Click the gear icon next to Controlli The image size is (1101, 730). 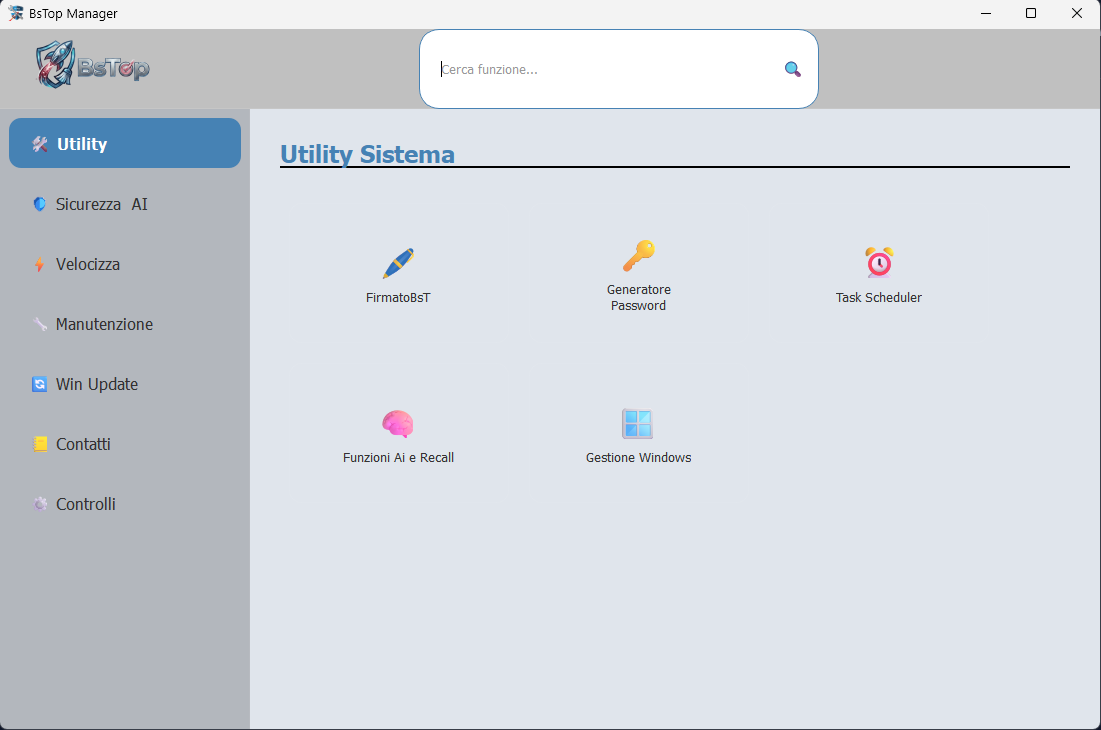[39, 503]
